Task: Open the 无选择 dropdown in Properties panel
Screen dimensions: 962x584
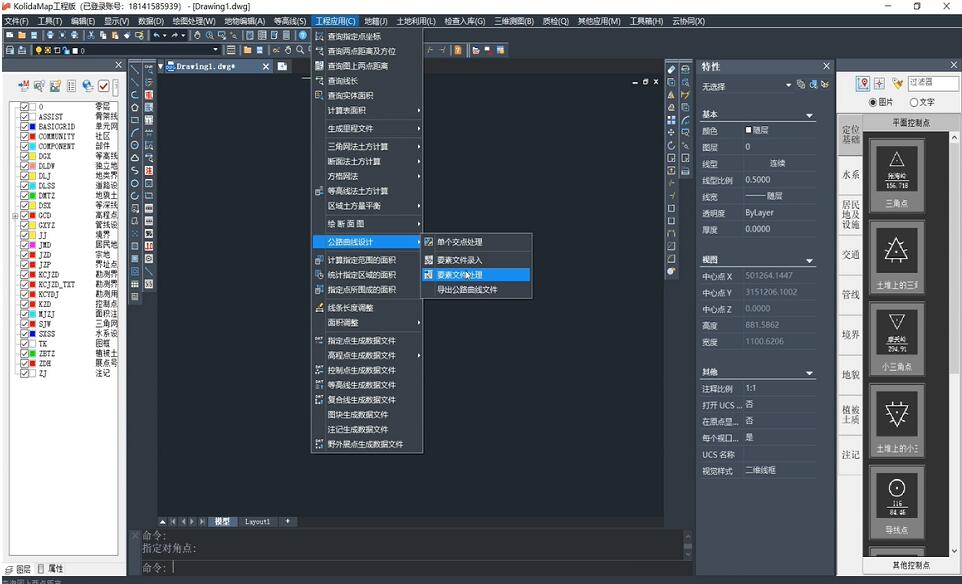Action: (788, 85)
